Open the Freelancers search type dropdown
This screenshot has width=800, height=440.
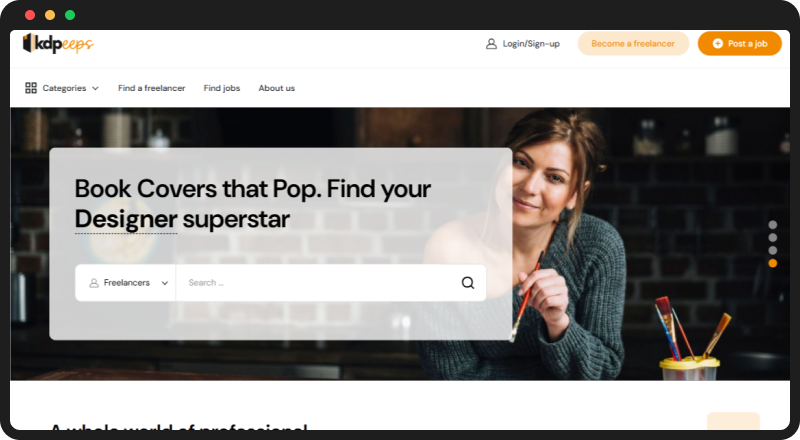point(126,283)
